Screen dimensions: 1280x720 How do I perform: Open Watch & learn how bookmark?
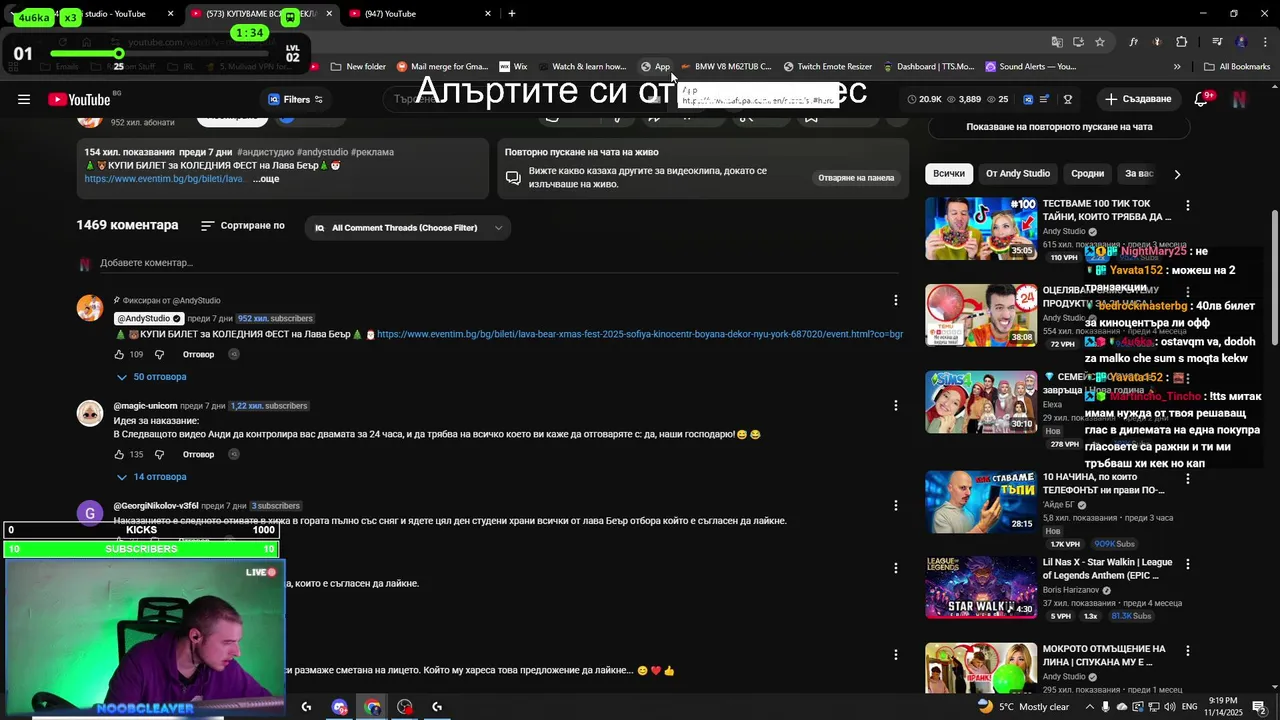[x=581, y=67]
